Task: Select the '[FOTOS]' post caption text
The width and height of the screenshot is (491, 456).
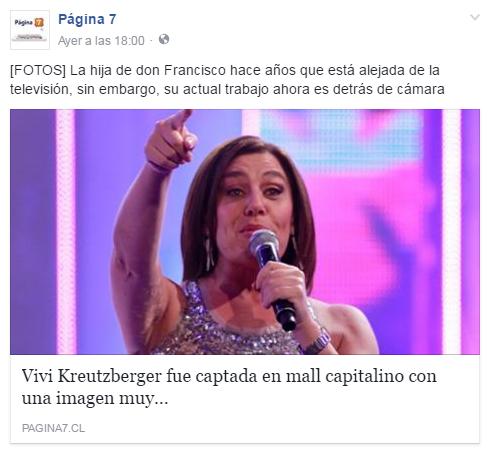Action: 38,70
